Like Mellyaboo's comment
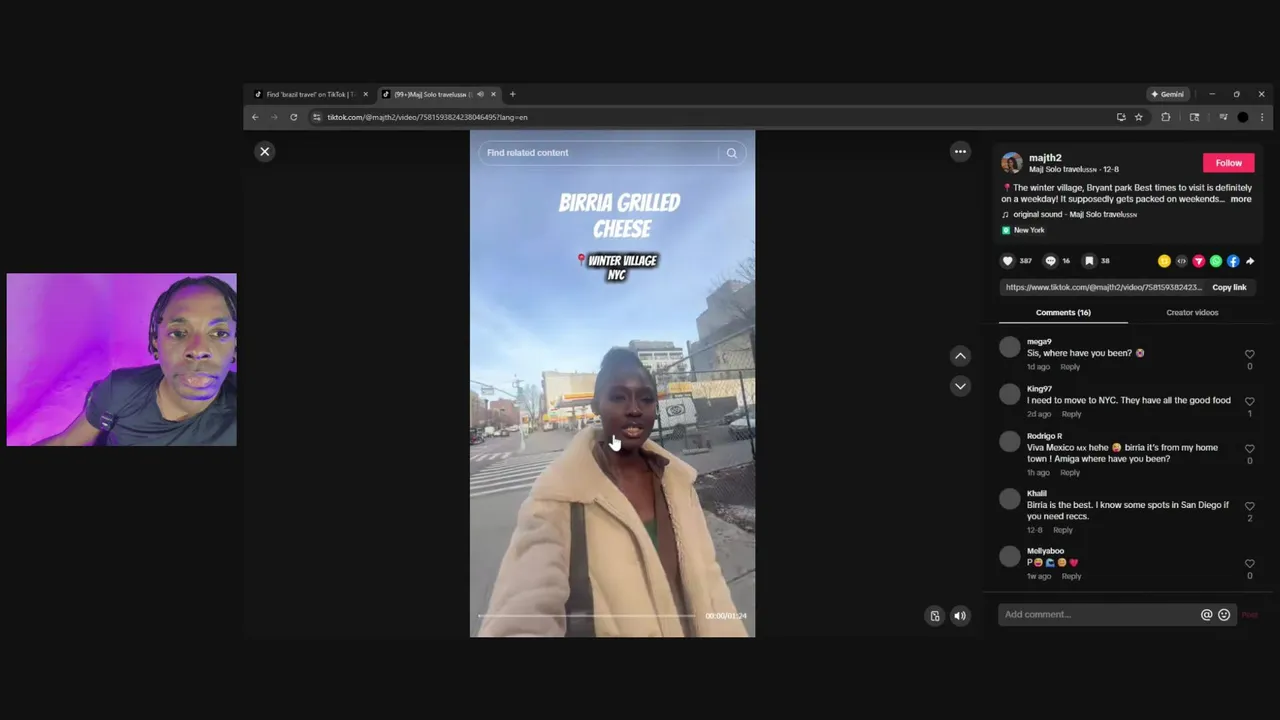Image resolution: width=1280 pixels, height=720 pixels. click(1249, 563)
